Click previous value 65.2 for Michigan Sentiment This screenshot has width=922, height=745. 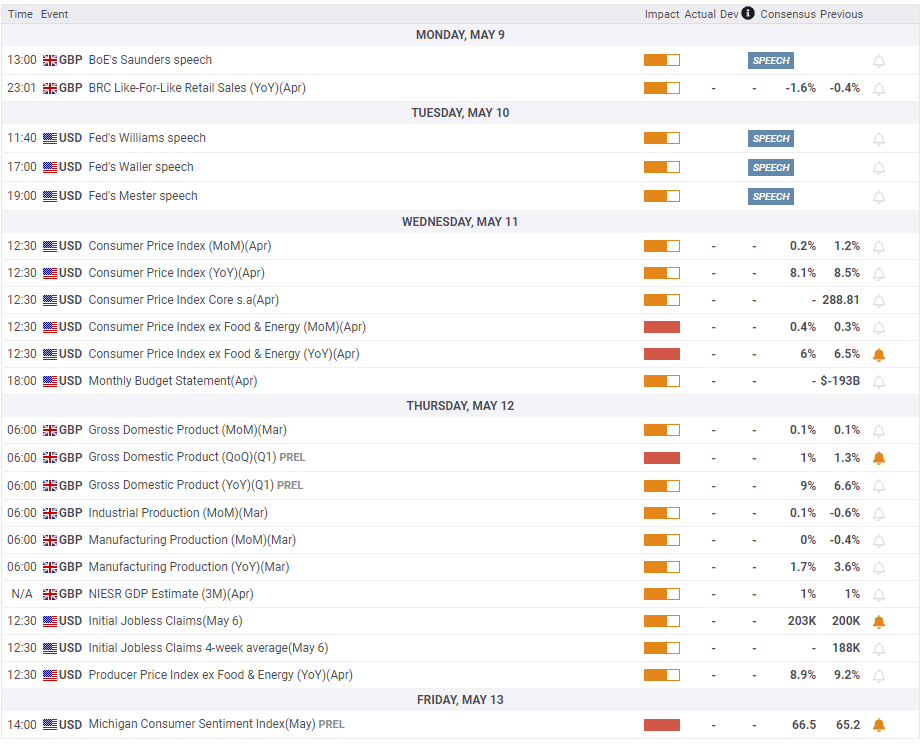(x=848, y=724)
